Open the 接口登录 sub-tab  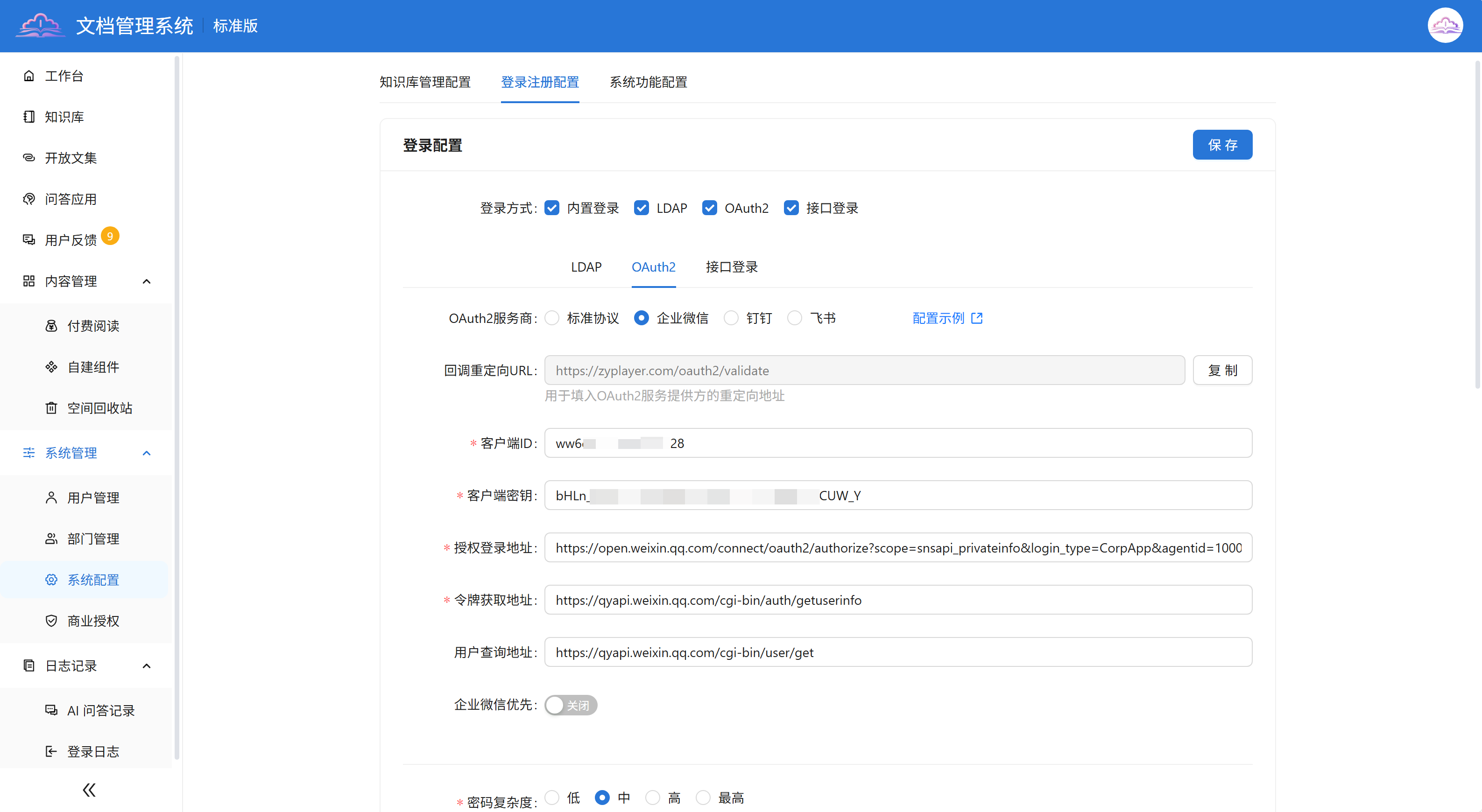pyautogui.click(x=731, y=267)
